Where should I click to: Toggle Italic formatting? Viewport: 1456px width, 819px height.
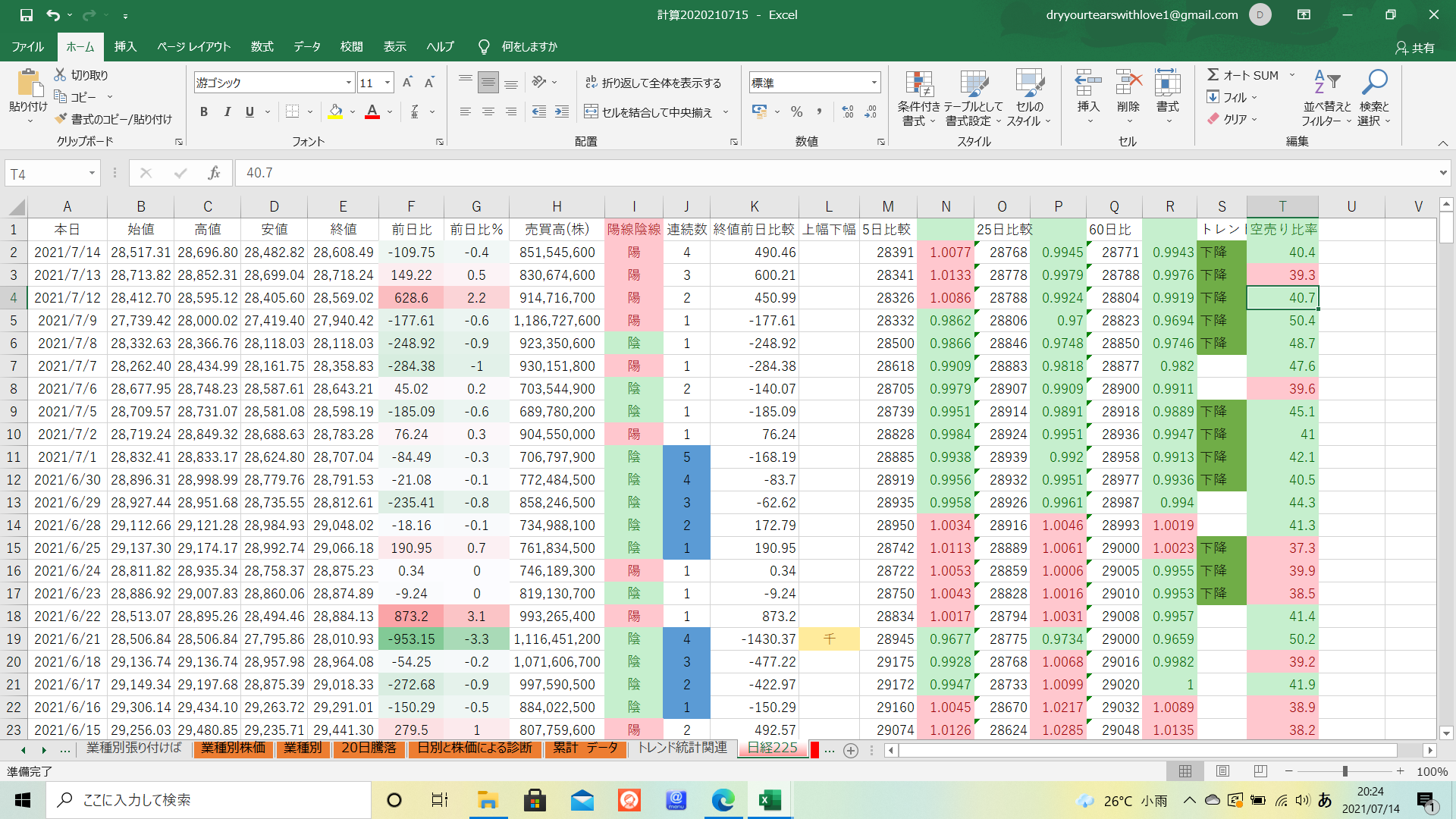pos(227,112)
